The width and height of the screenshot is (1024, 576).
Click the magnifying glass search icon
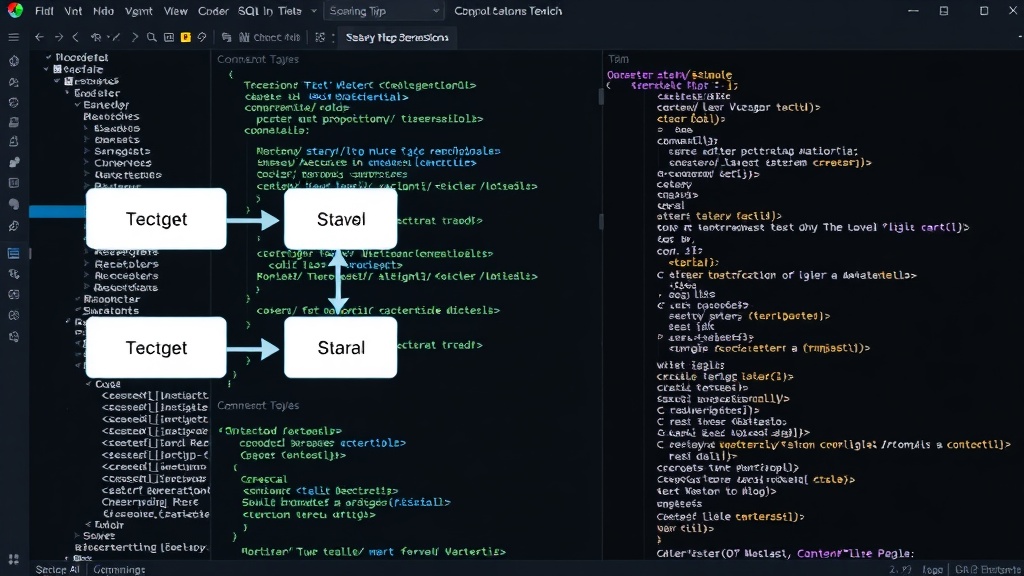tap(152, 37)
